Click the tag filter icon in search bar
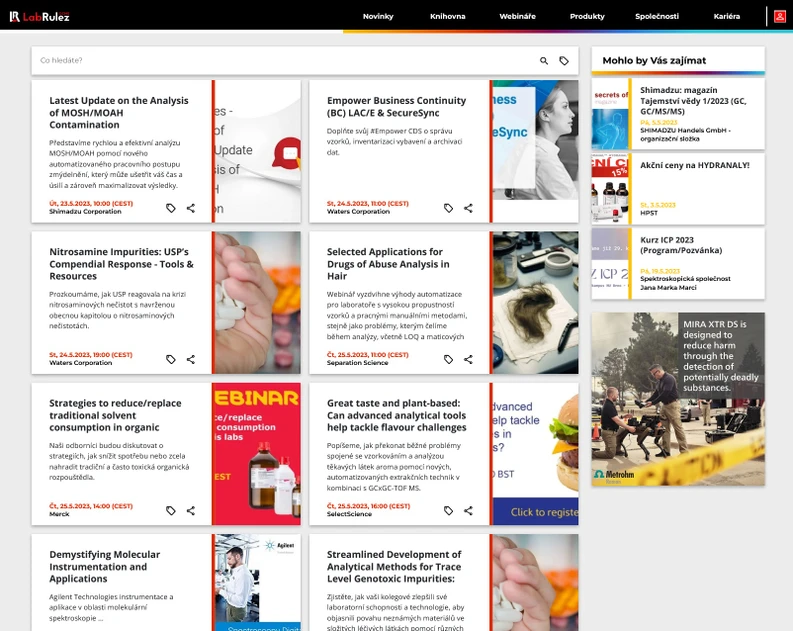This screenshot has height=631, width=793. click(564, 61)
